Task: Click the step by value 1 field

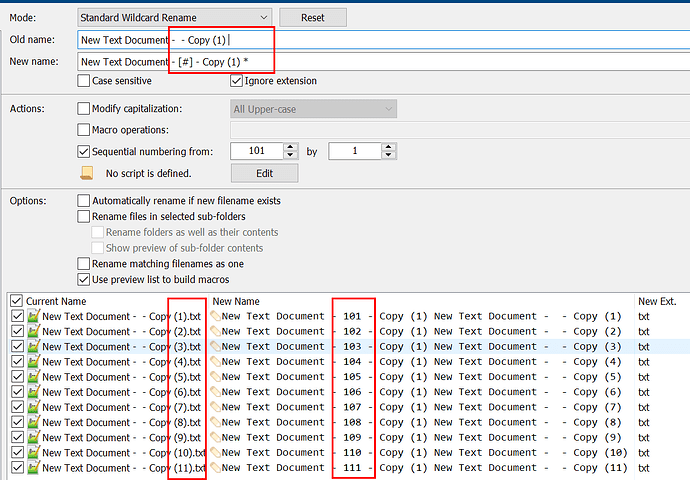Action: coord(355,151)
